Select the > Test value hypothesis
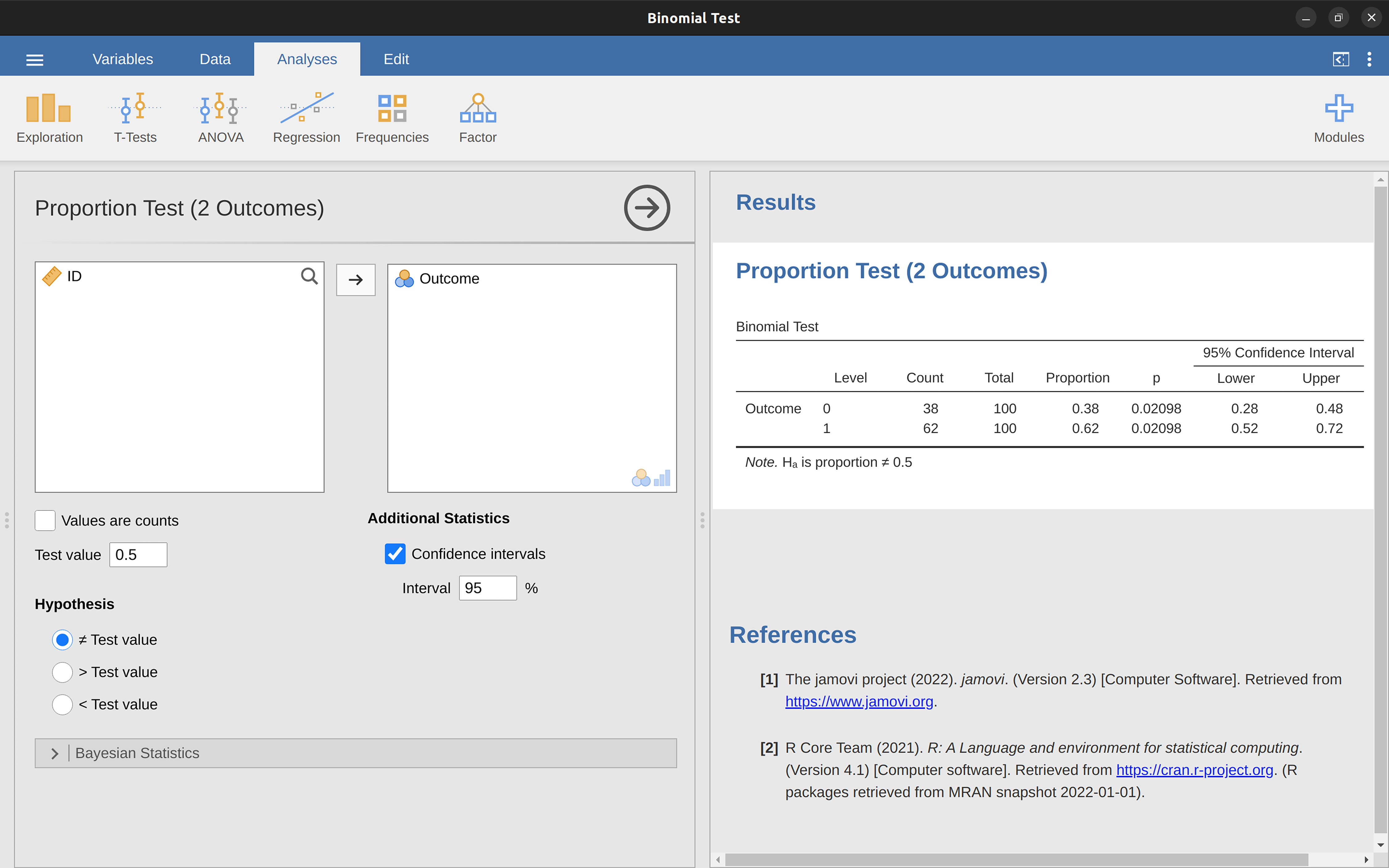This screenshot has width=1389, height=868. (62, 672)
